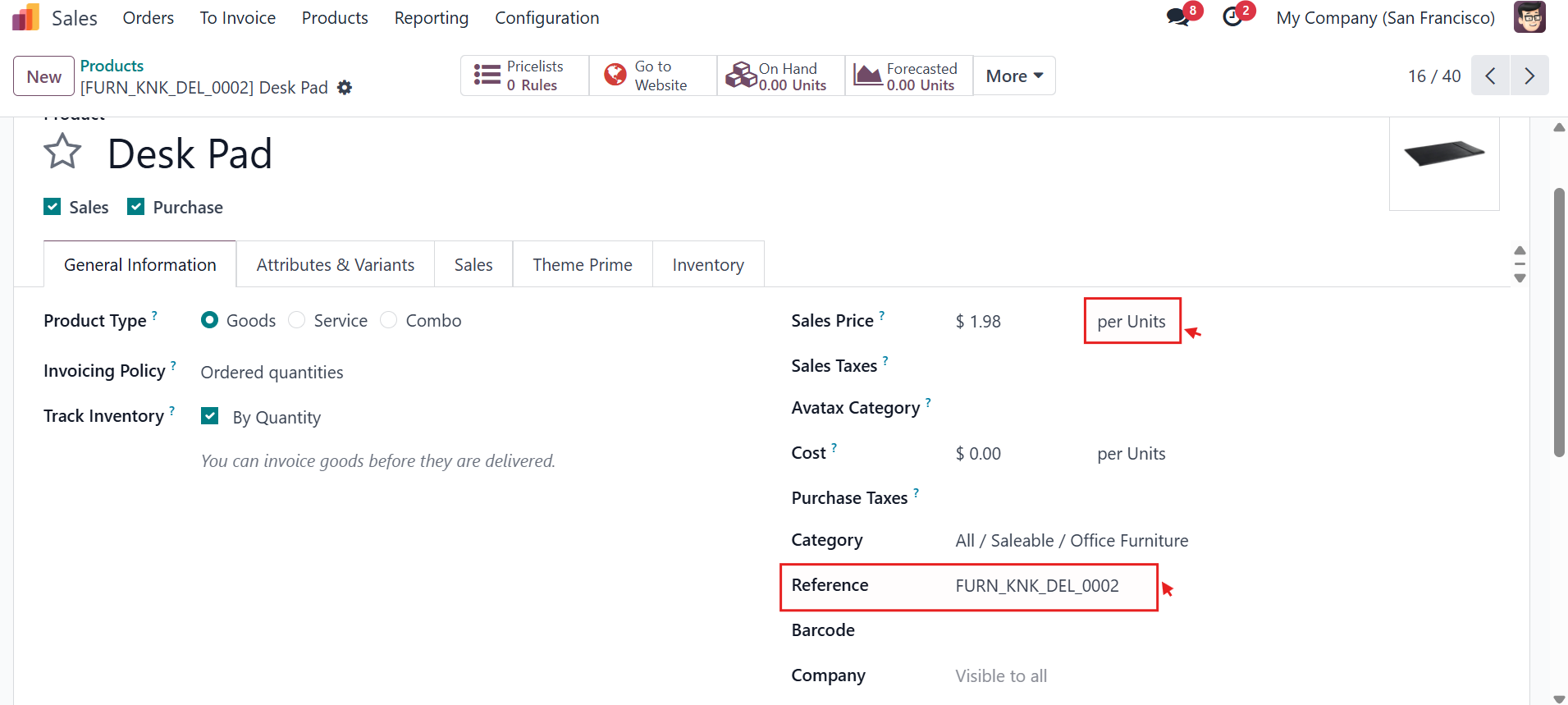The image size is (1568, 705).
Task: Click the Sales app name text
Action: pos(75,18)
